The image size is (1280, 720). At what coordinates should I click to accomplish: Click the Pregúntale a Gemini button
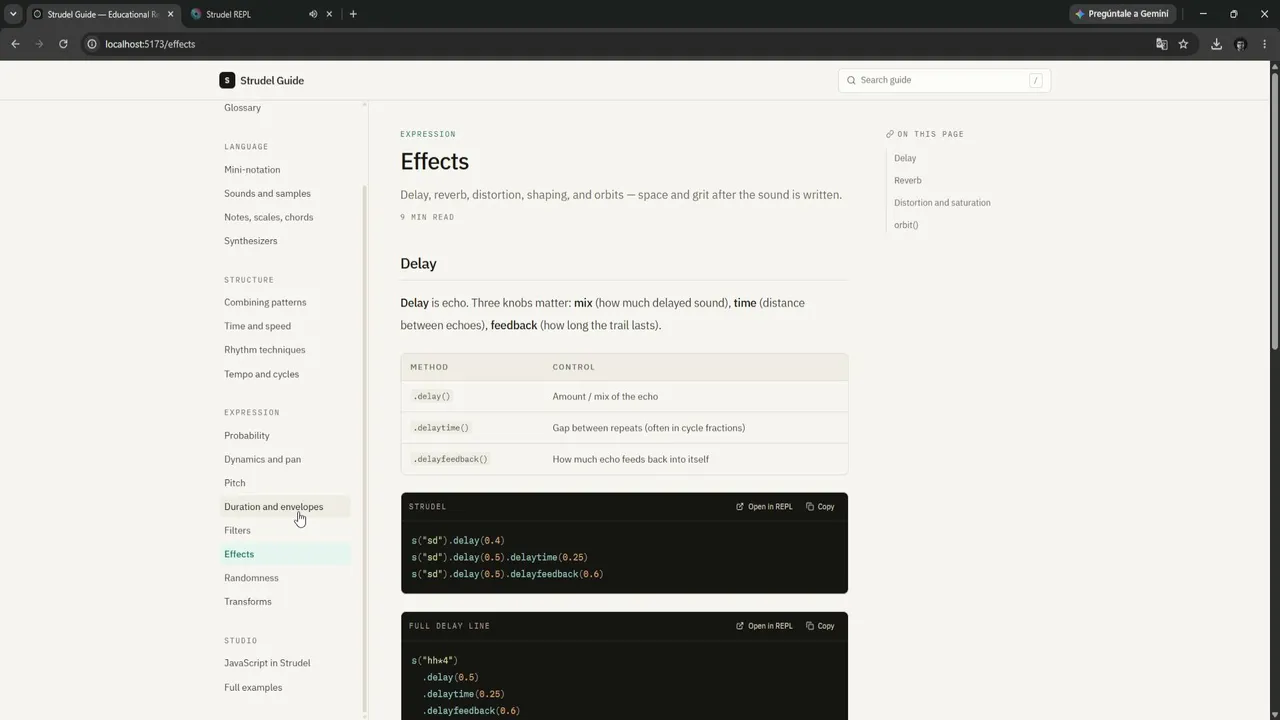click(x=1122, y=14)
